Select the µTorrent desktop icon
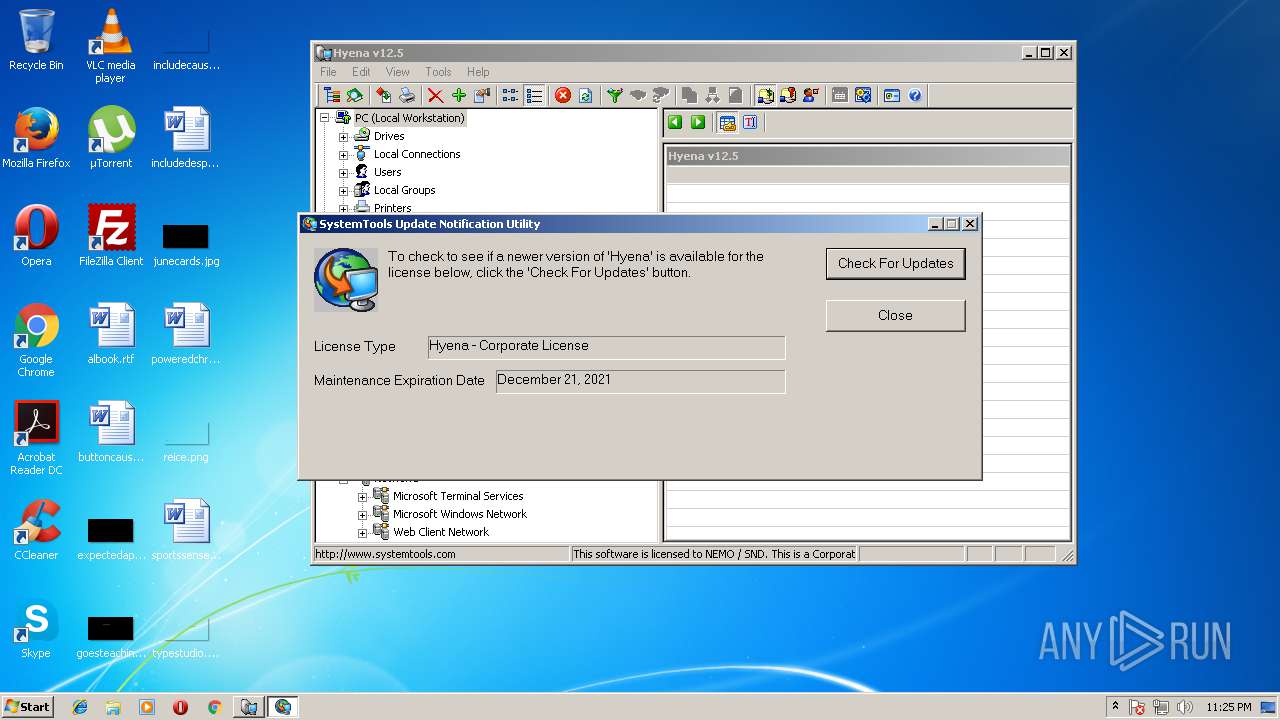This screenshot has width=1280, height=720. [x=110, y=137]
